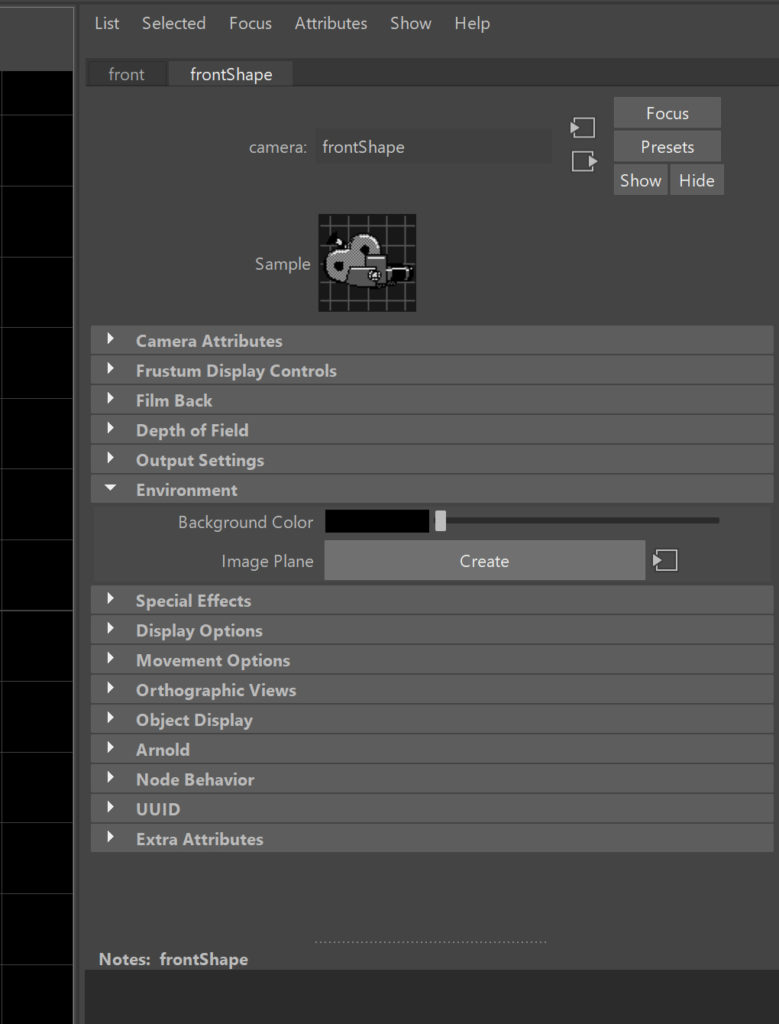The width and height of the screenshot is (779, 1024).
Task: Expand the Depth of Field section
Action: 432,430
